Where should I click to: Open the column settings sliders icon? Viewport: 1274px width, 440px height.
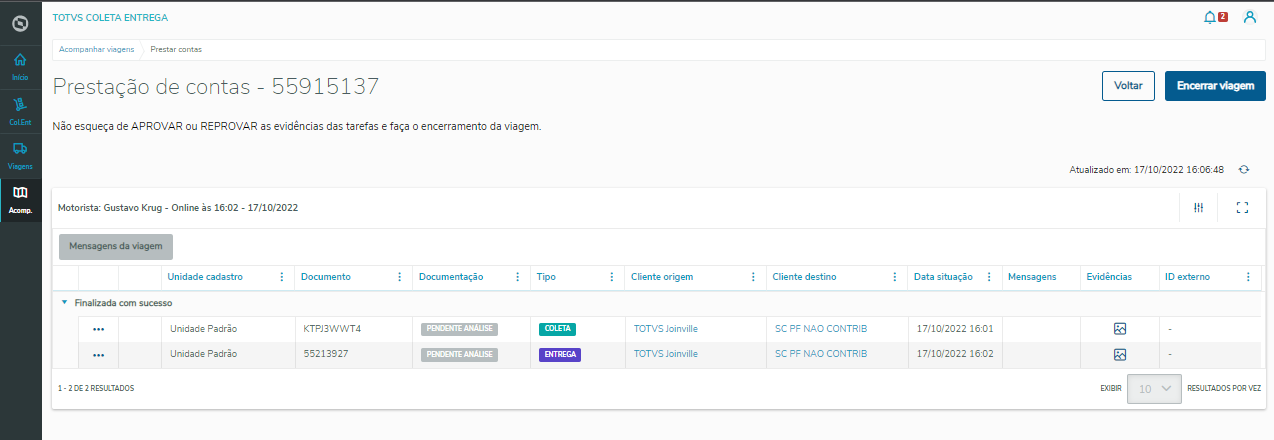[1198, 207]
